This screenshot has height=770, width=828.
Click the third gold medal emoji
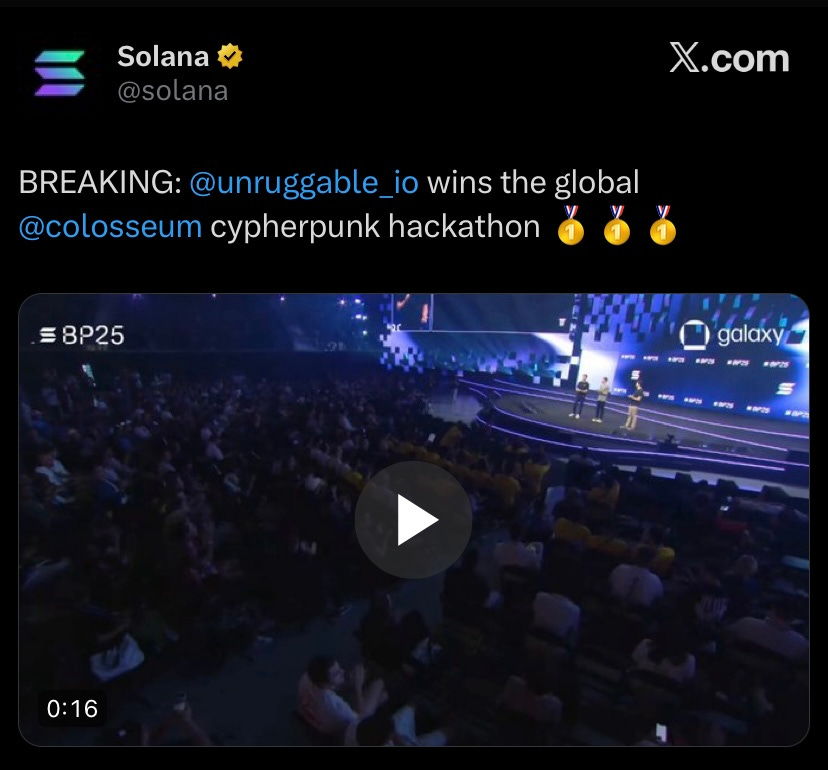coord(663,226)
